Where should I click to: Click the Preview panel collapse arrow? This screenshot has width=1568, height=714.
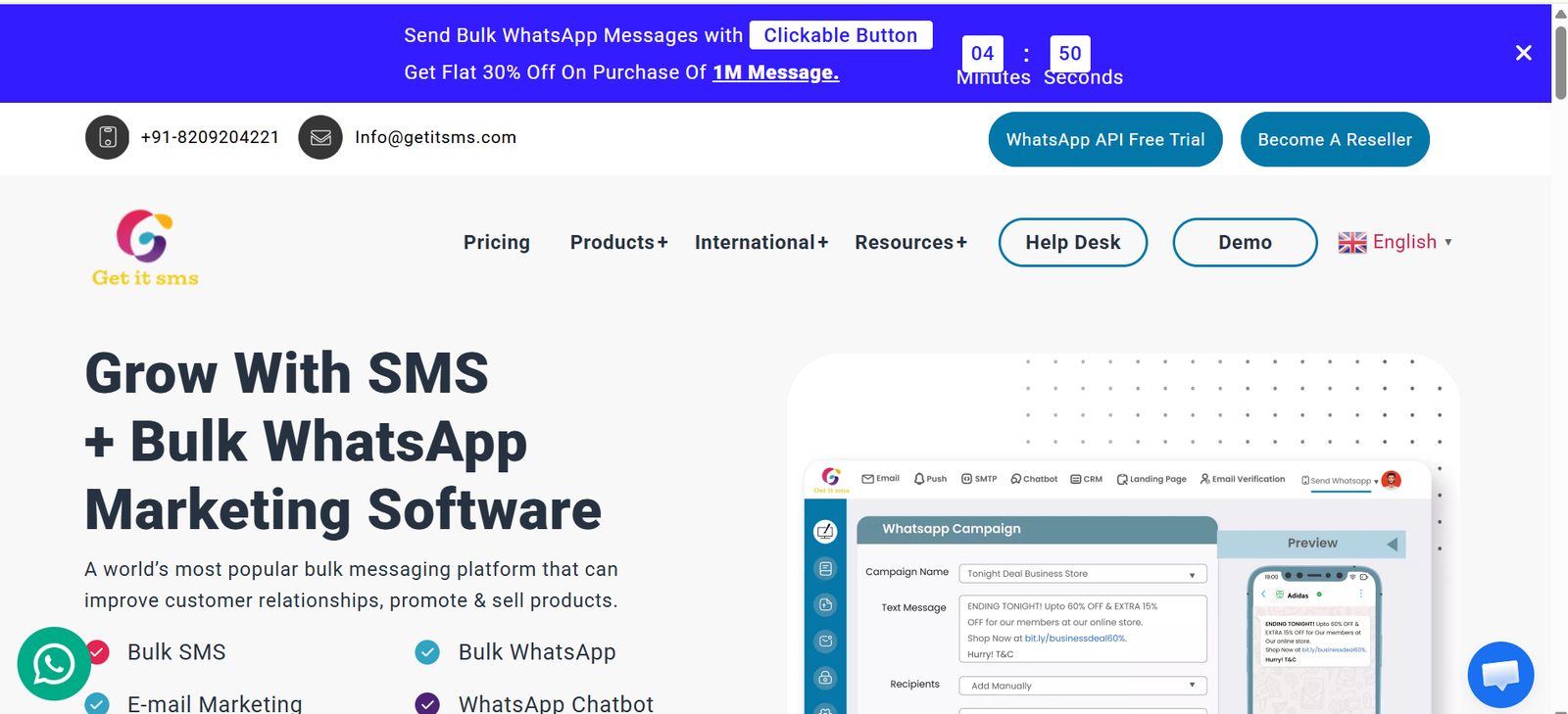(1392, 544)
